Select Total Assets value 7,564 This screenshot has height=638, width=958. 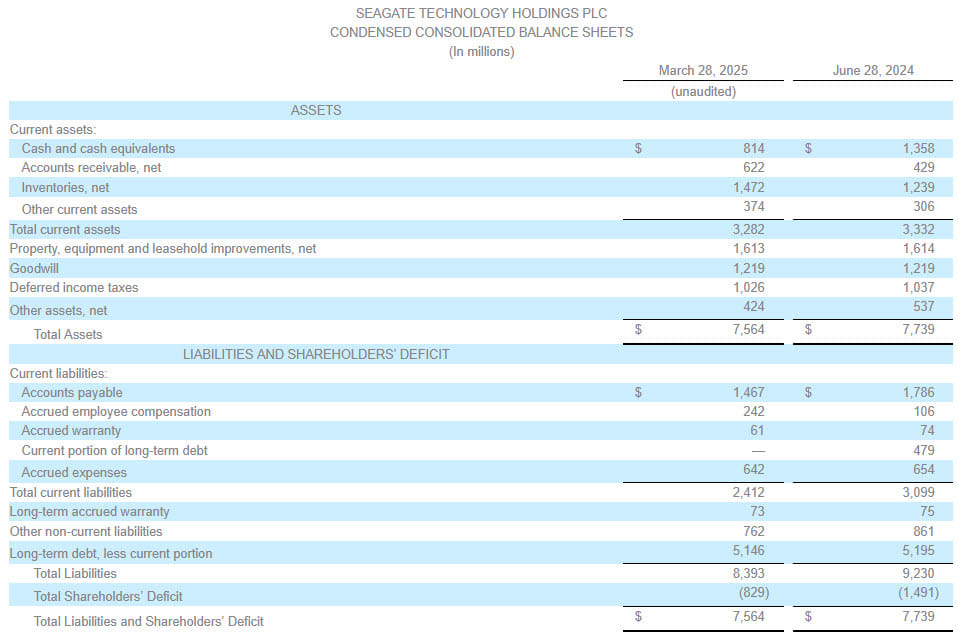click(x=748, y=329)
